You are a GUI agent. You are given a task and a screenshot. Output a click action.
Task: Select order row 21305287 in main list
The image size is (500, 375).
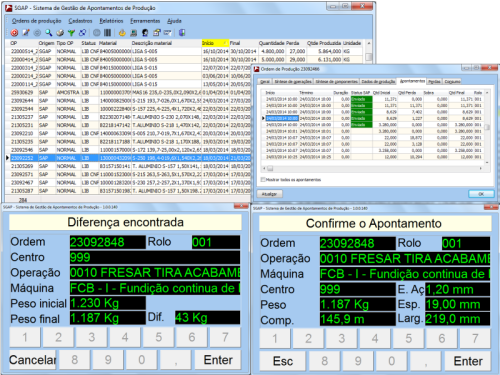coord(130,191)
